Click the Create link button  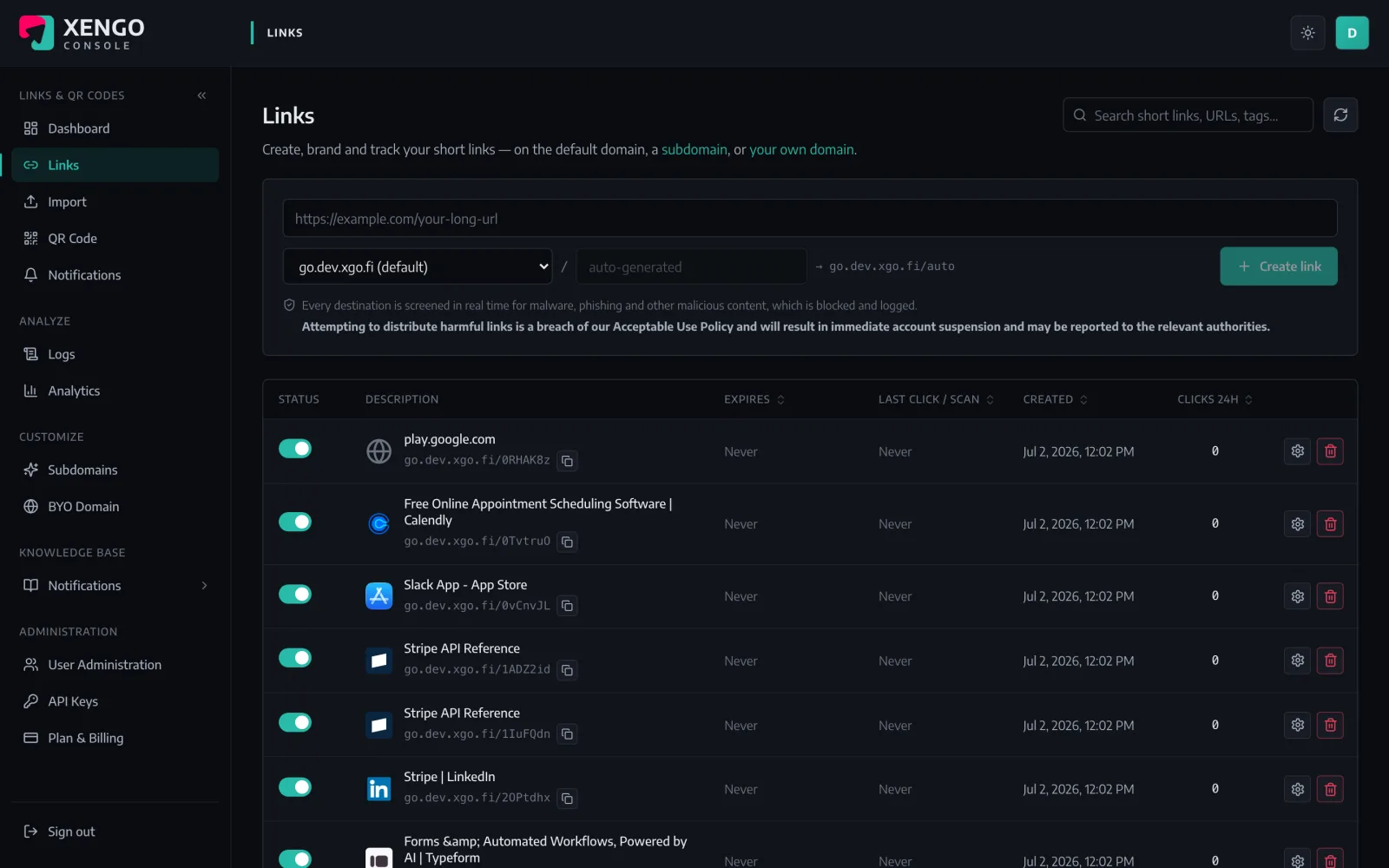(1279, 266)
